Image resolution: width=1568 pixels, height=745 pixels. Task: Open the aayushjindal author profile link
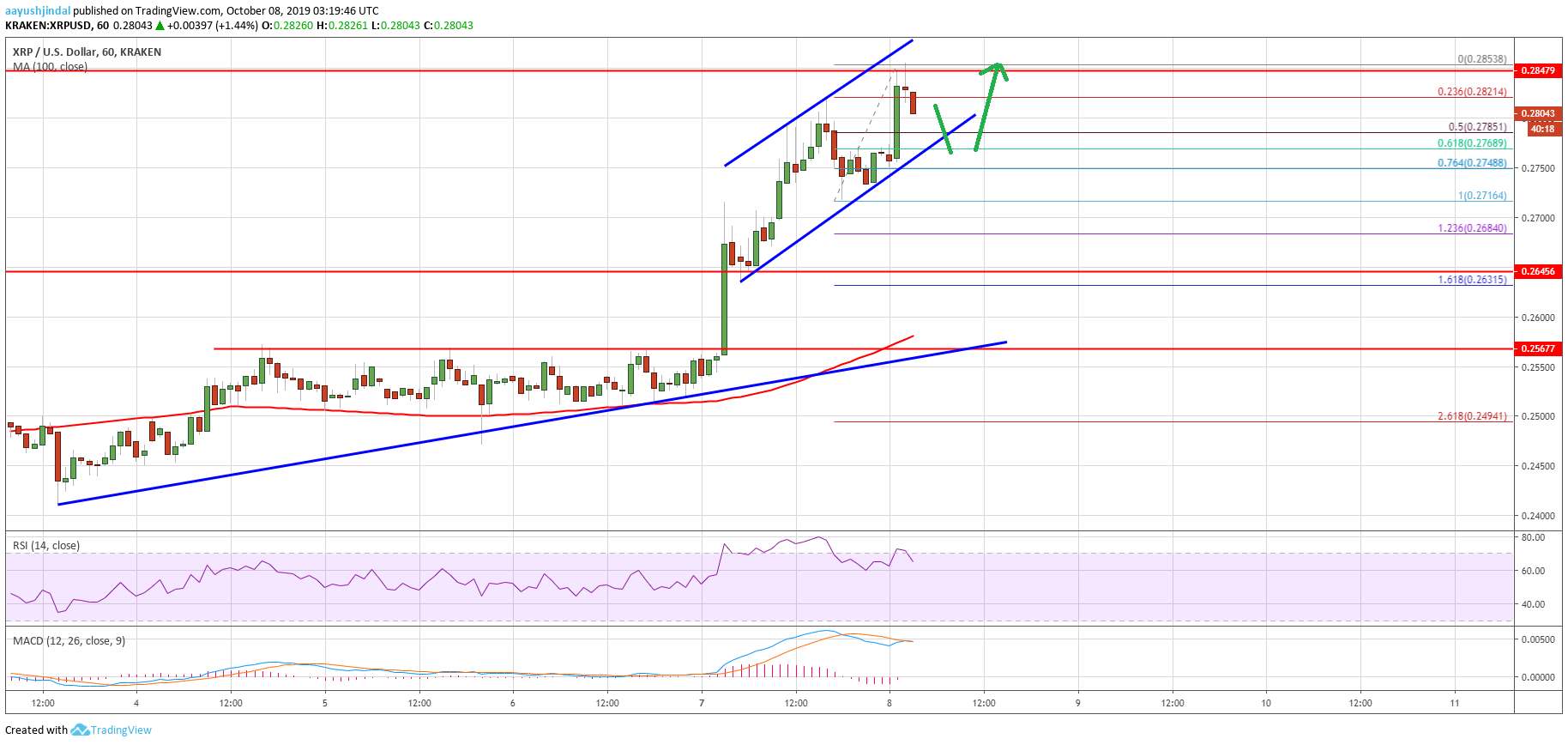38,11
